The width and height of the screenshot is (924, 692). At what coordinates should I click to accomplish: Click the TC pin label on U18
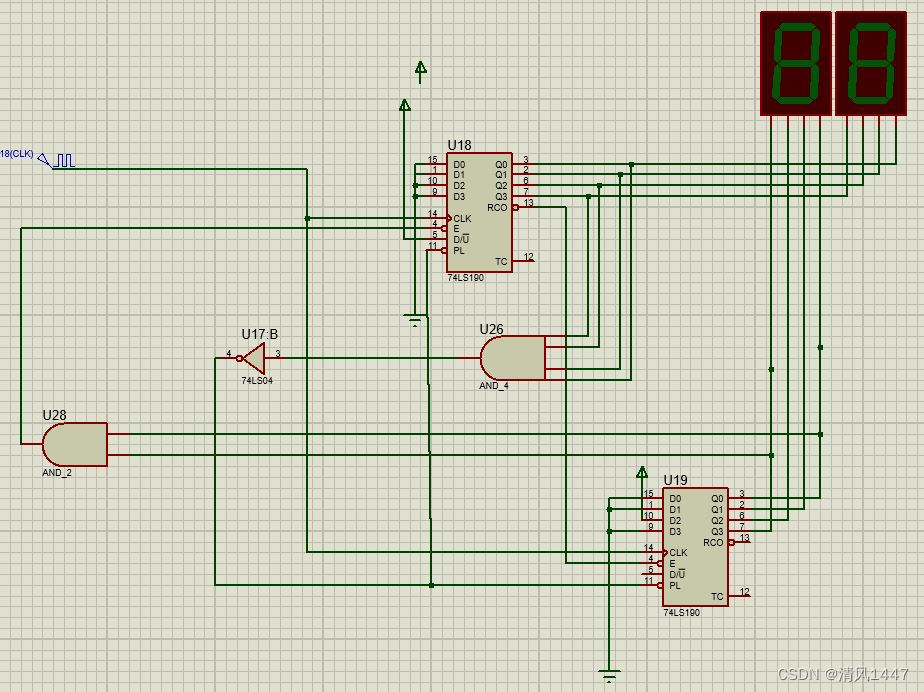click(501, 261)
